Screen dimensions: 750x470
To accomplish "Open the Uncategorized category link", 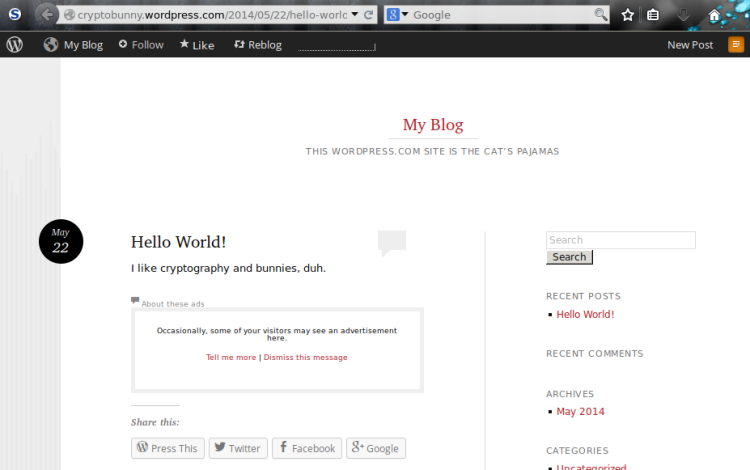I will [591, 467].
